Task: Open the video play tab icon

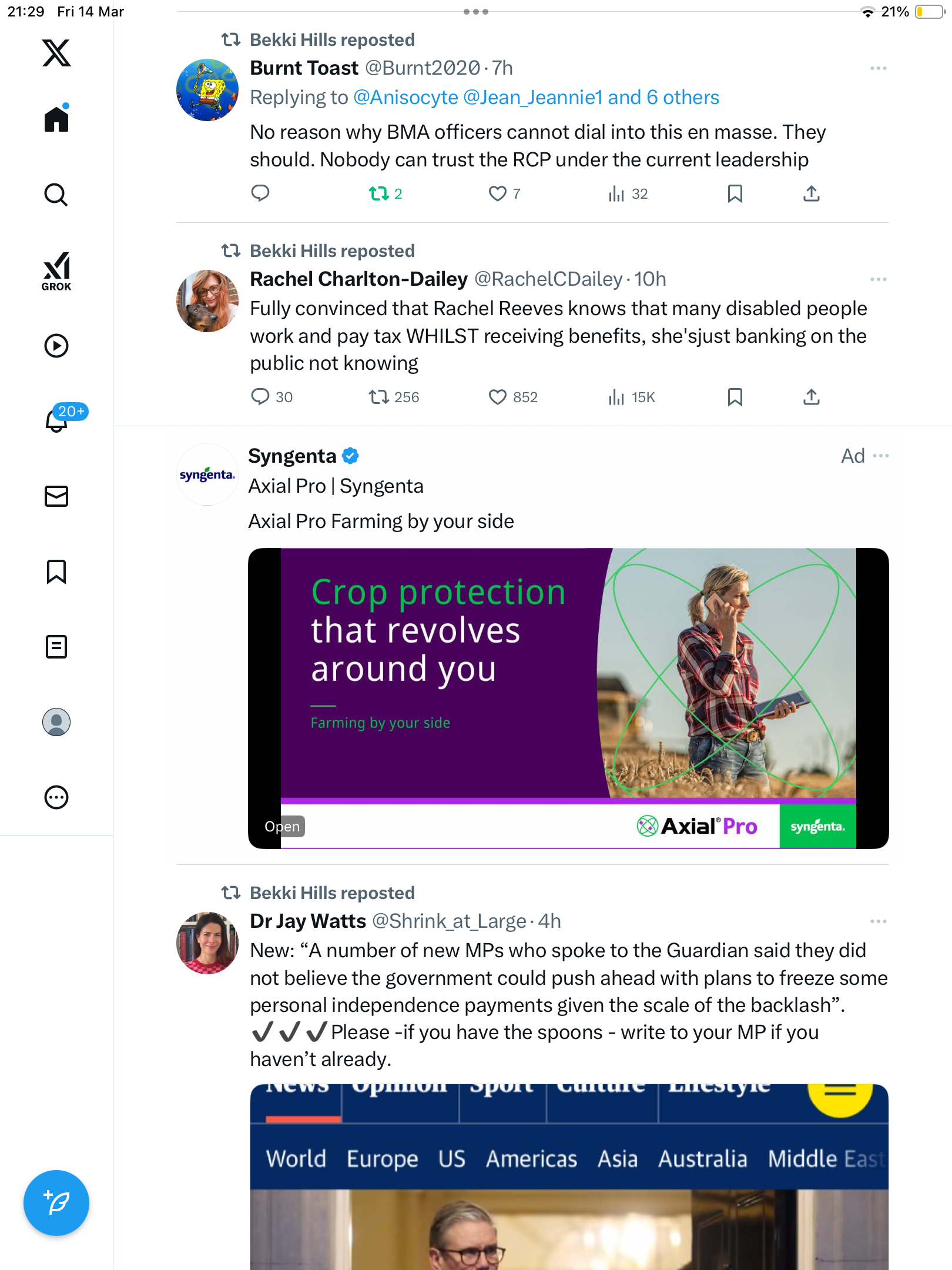Action: tap(56, 346)
